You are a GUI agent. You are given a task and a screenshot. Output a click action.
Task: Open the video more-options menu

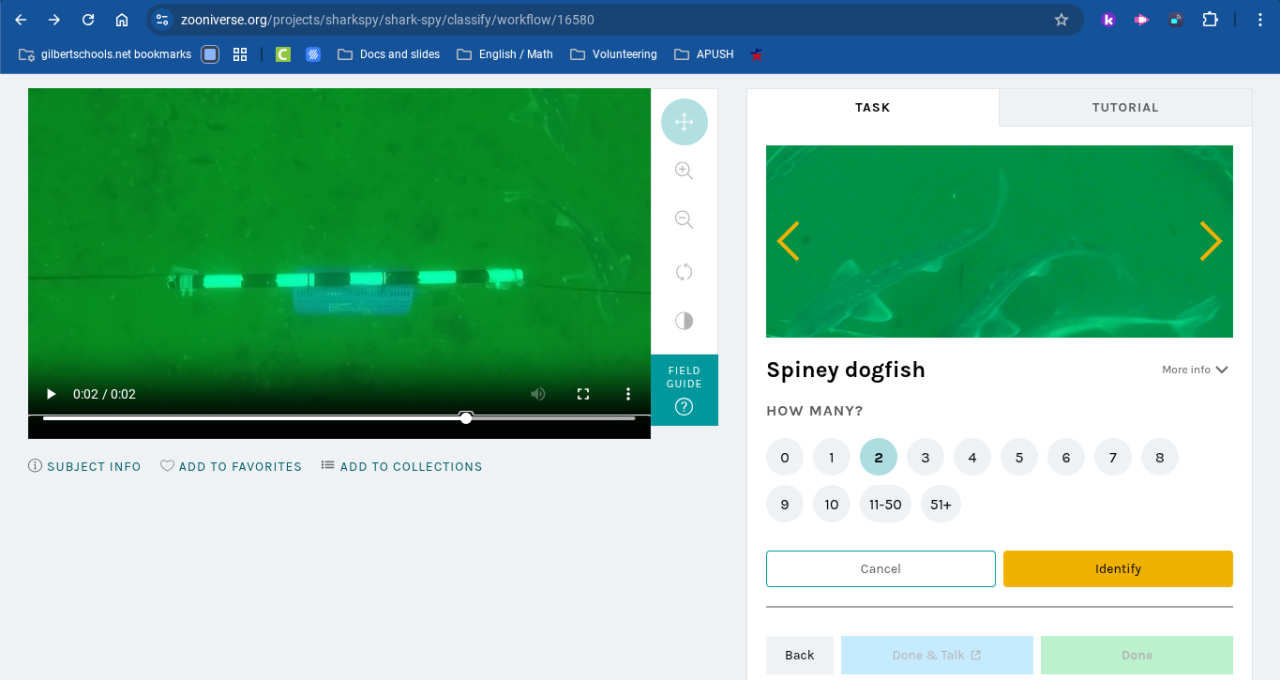[x=628, y=394]
